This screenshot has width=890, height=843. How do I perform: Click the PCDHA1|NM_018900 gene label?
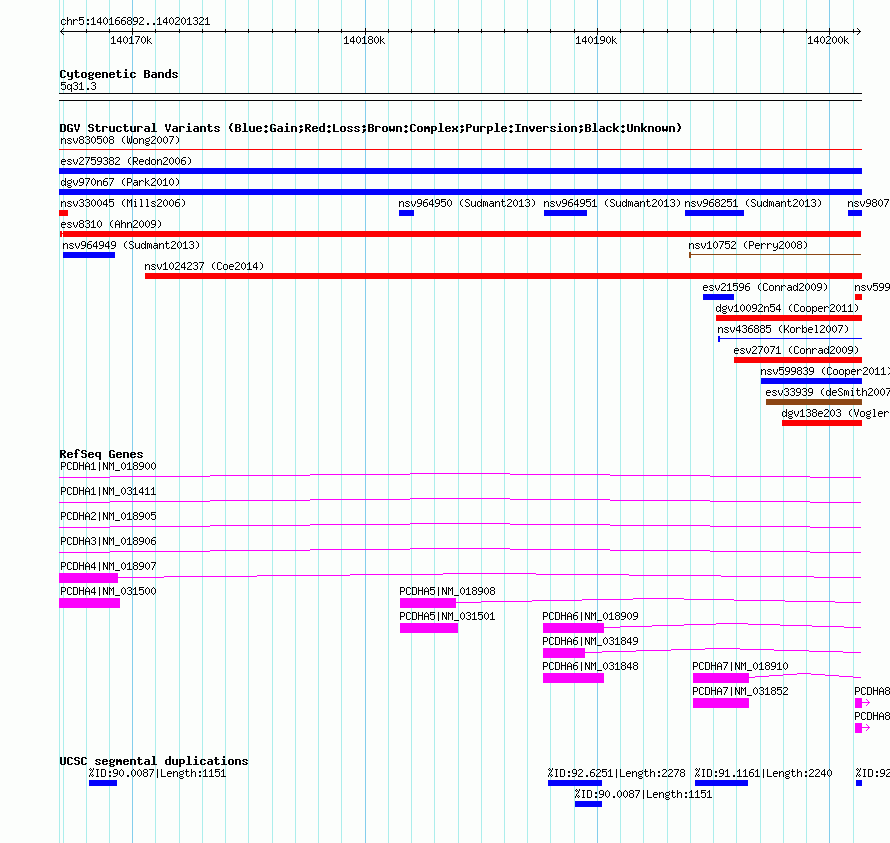(108, 466)
